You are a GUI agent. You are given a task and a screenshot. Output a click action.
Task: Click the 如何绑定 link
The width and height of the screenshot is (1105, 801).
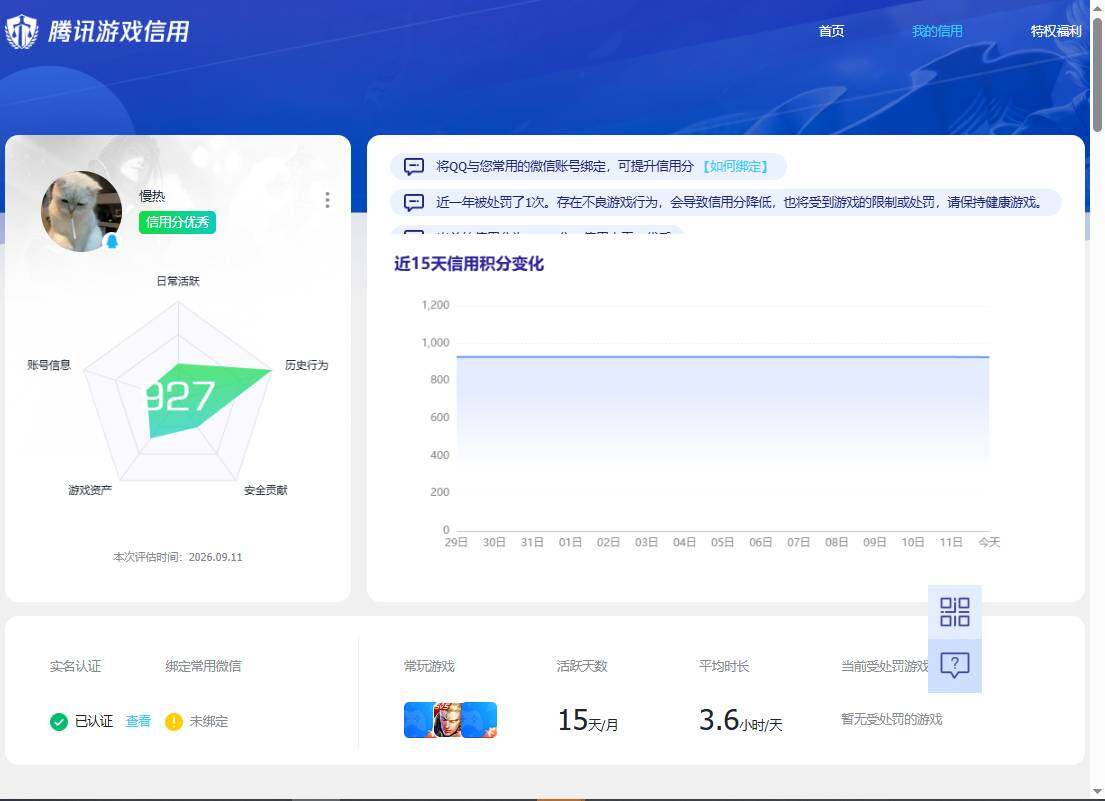(x=736, y=166)
